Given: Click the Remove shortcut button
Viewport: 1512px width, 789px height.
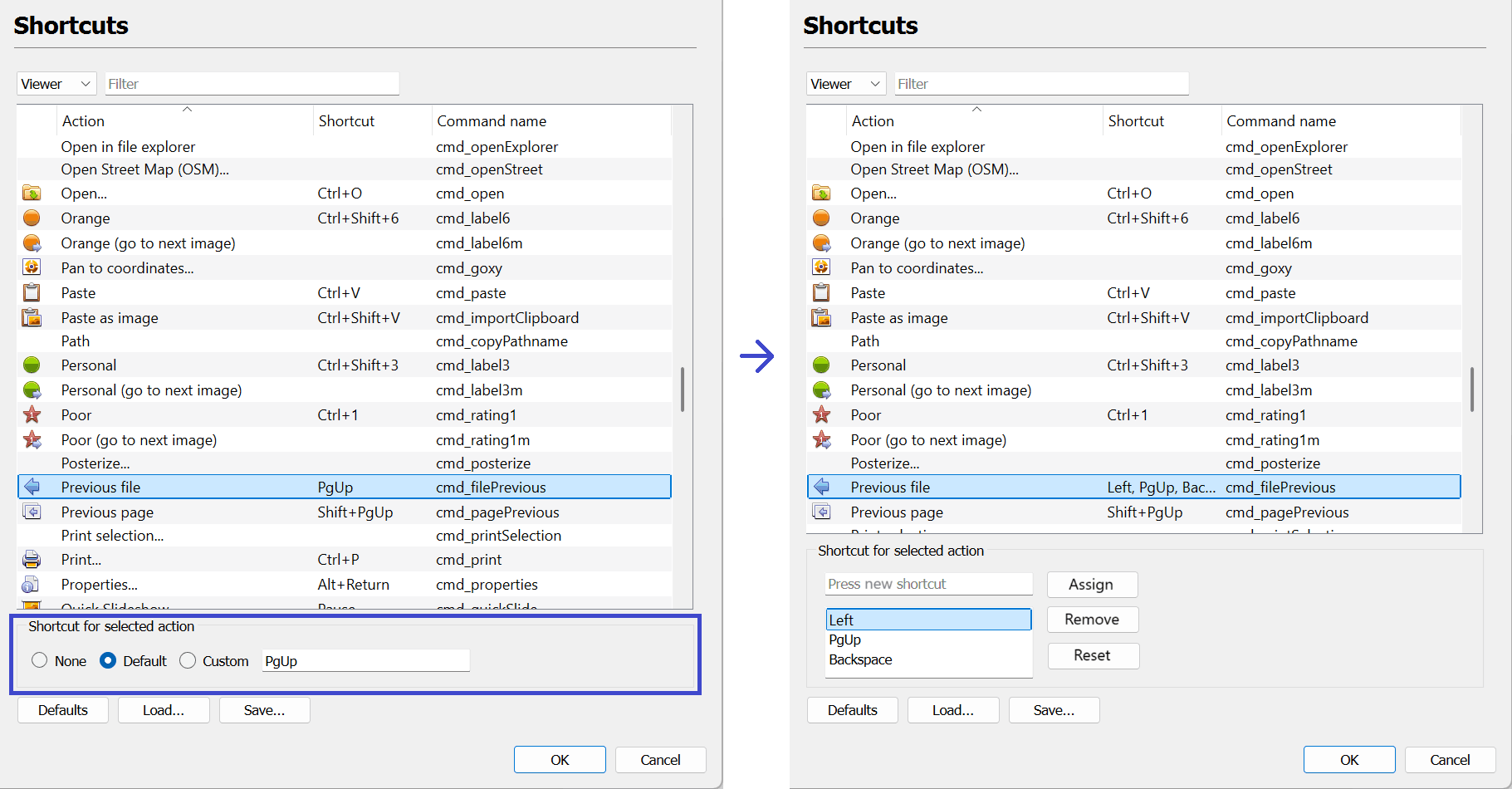Looking at the screenshot, I should click(1092, 620).
